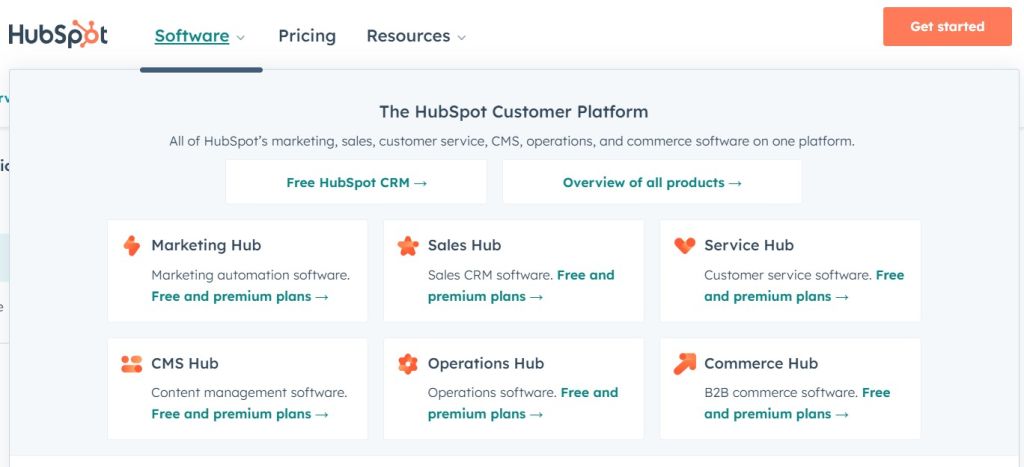This screenshot has height=467, width=1024.
Task: Click the Sales Hub star icon
Action: click(407, 246)
